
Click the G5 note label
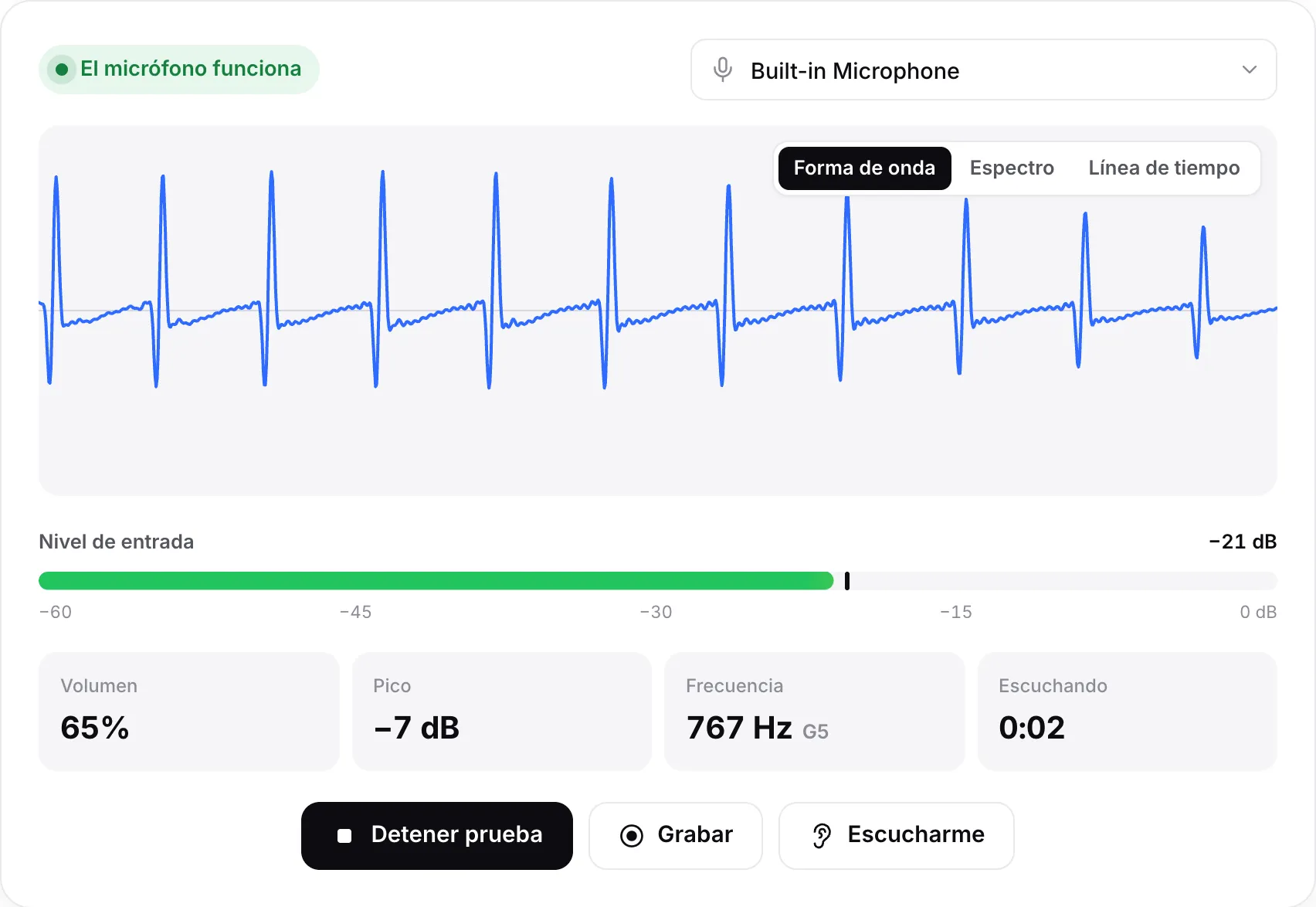(x=816, y=732)
